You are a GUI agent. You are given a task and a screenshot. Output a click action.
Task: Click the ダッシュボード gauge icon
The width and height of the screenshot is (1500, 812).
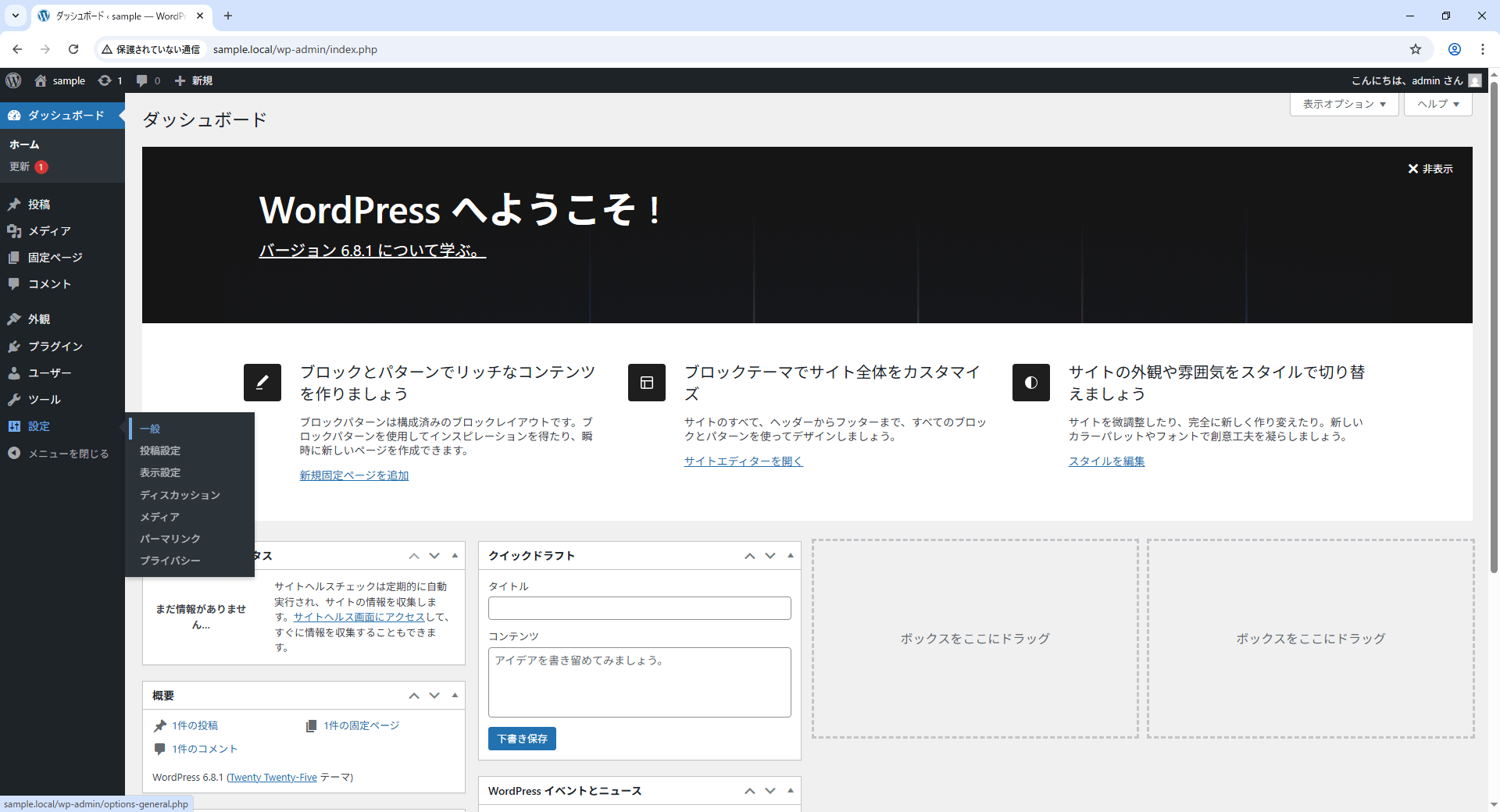pos(14,116)
